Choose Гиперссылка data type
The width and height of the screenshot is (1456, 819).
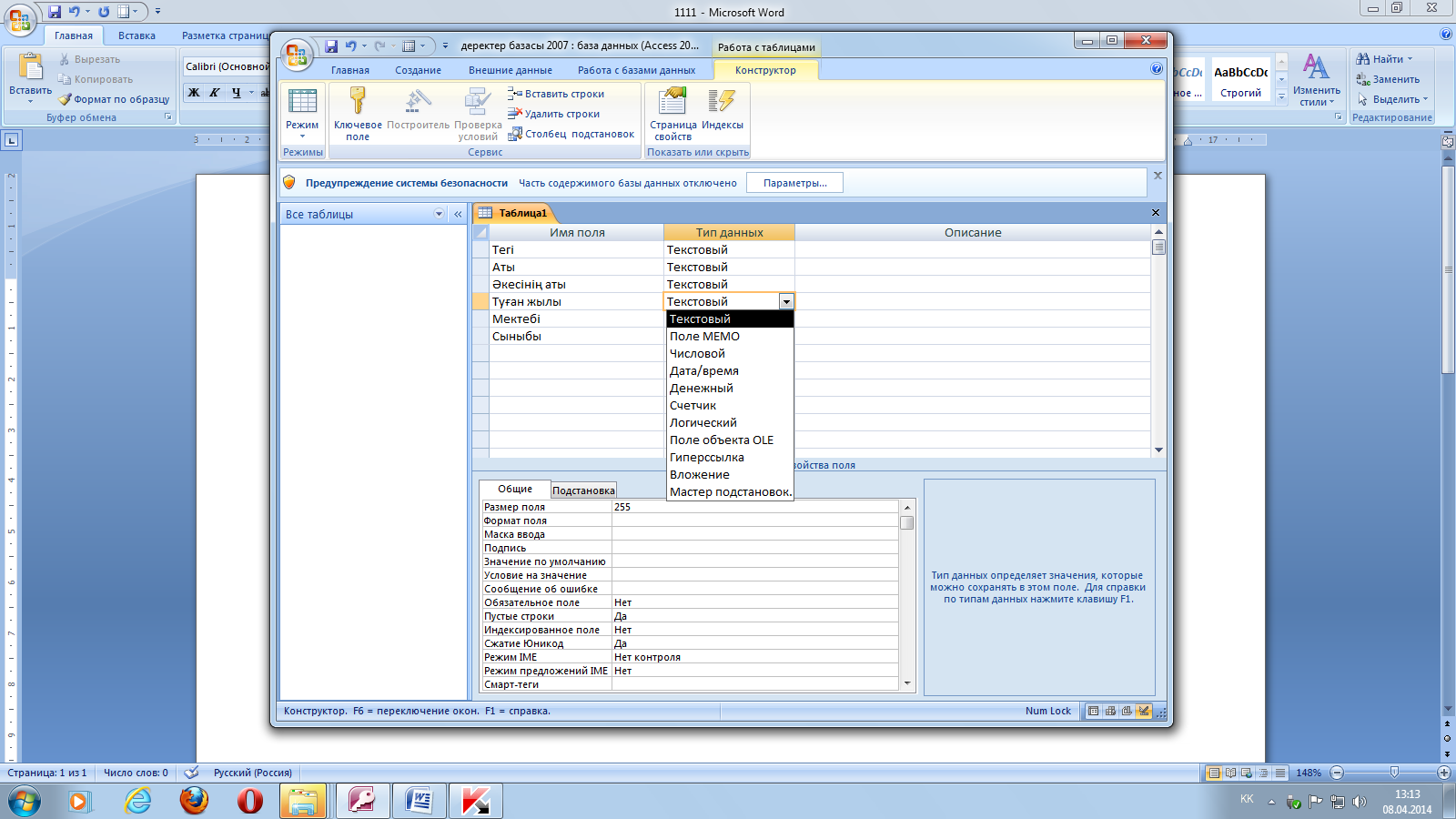[730, 457]
